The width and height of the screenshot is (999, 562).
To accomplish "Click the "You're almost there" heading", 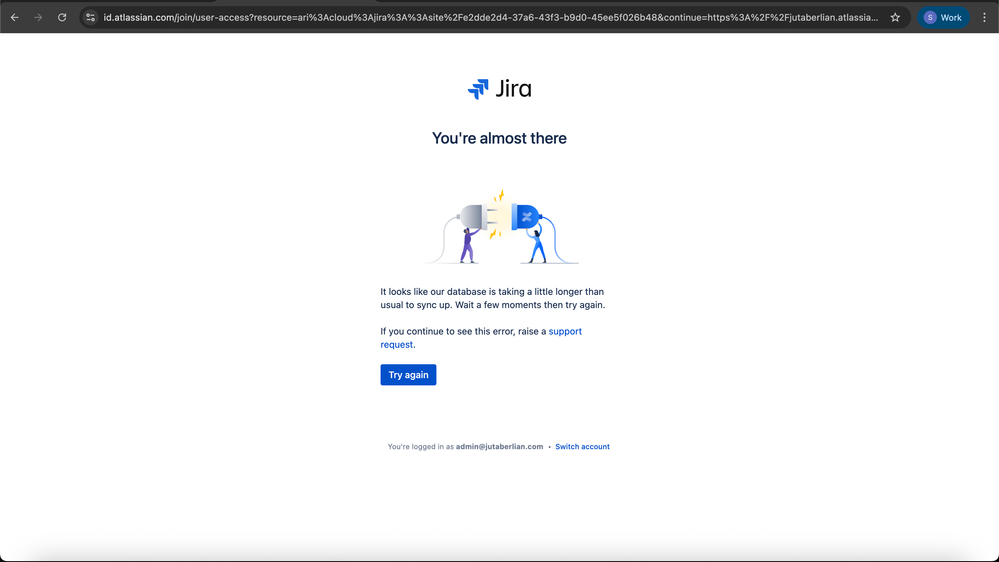I will [x=500, y=138].
